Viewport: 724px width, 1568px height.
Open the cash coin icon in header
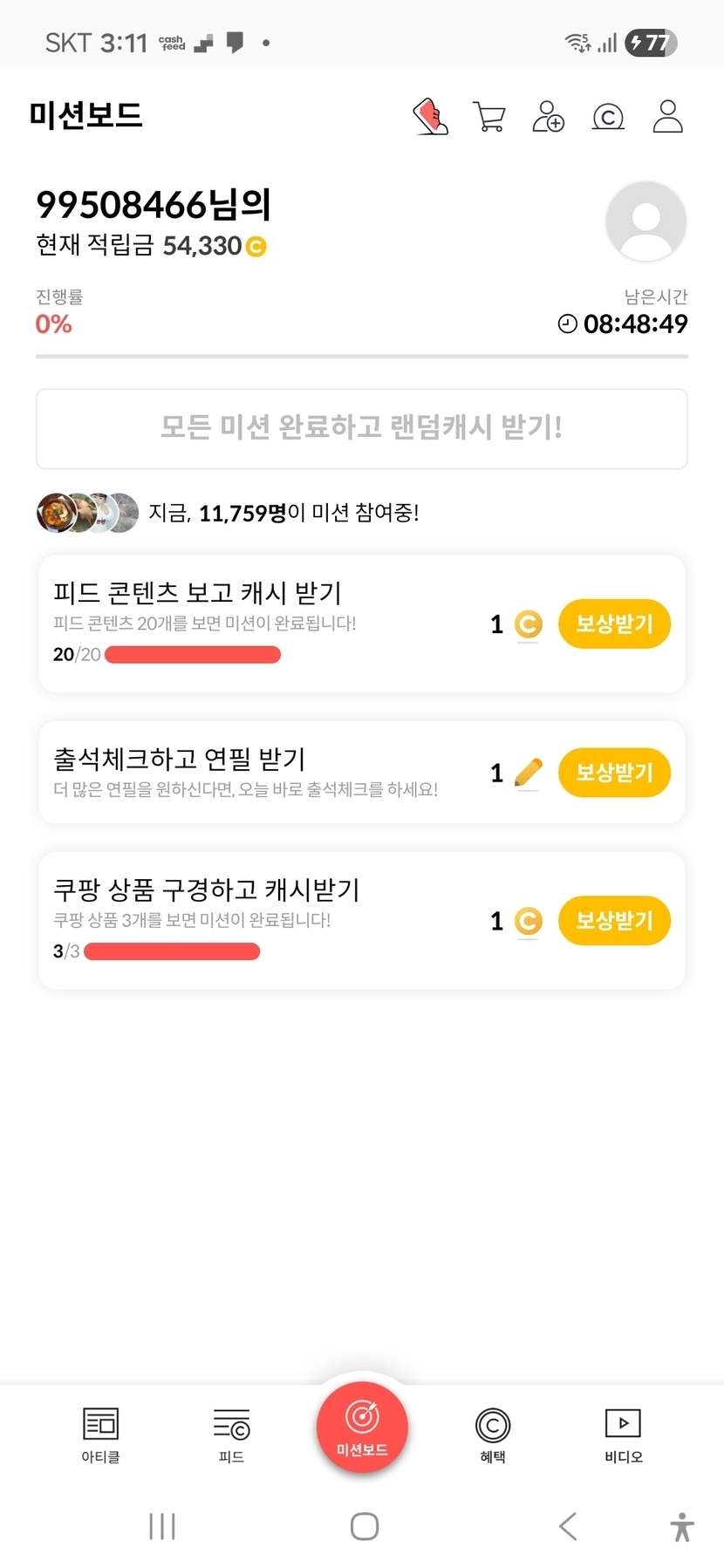608,116
